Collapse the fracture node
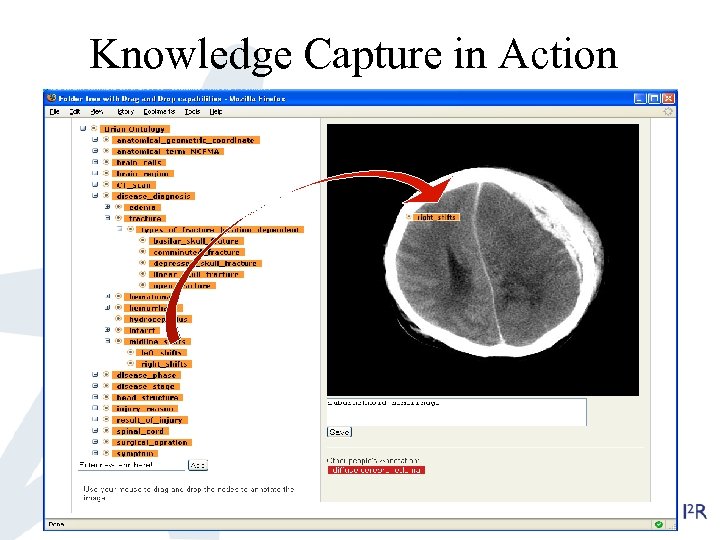This screenshot has width=720, height=540. (107, 218)
